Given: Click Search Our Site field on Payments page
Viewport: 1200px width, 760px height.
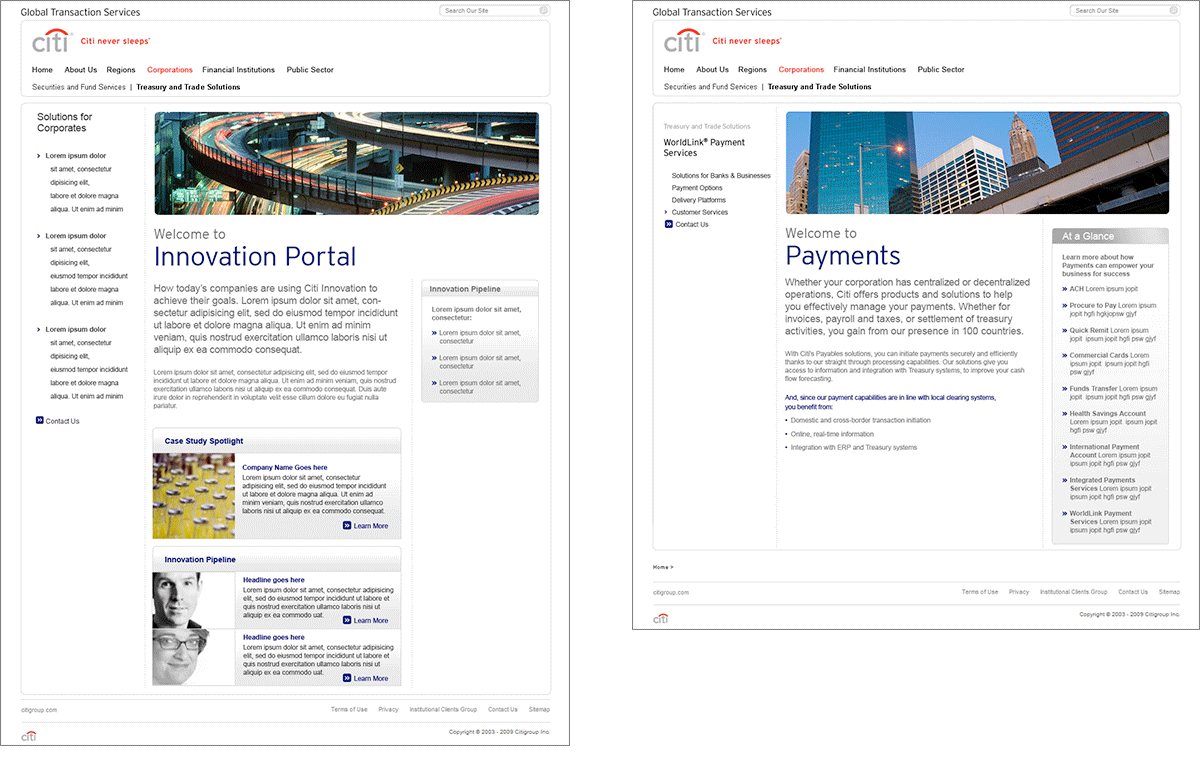Looking at the screenshot, I should (x=1126, y=11).
